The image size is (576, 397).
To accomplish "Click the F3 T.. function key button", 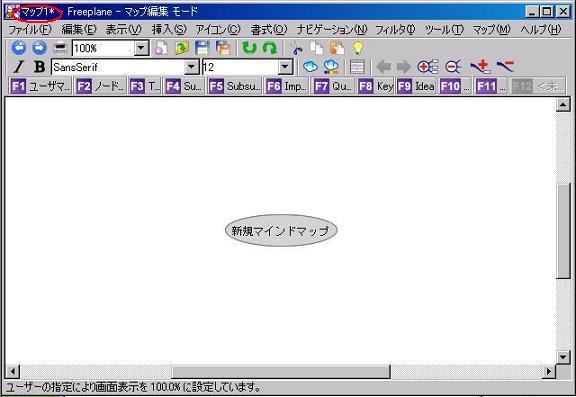I will click(x=145, y=86).
